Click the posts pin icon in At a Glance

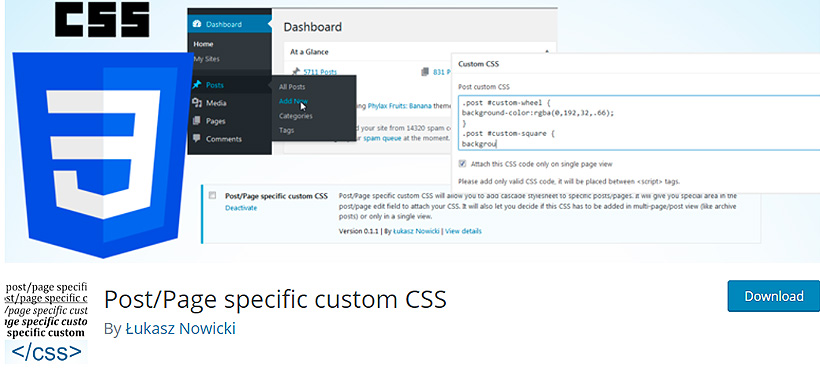click(296, 71)
